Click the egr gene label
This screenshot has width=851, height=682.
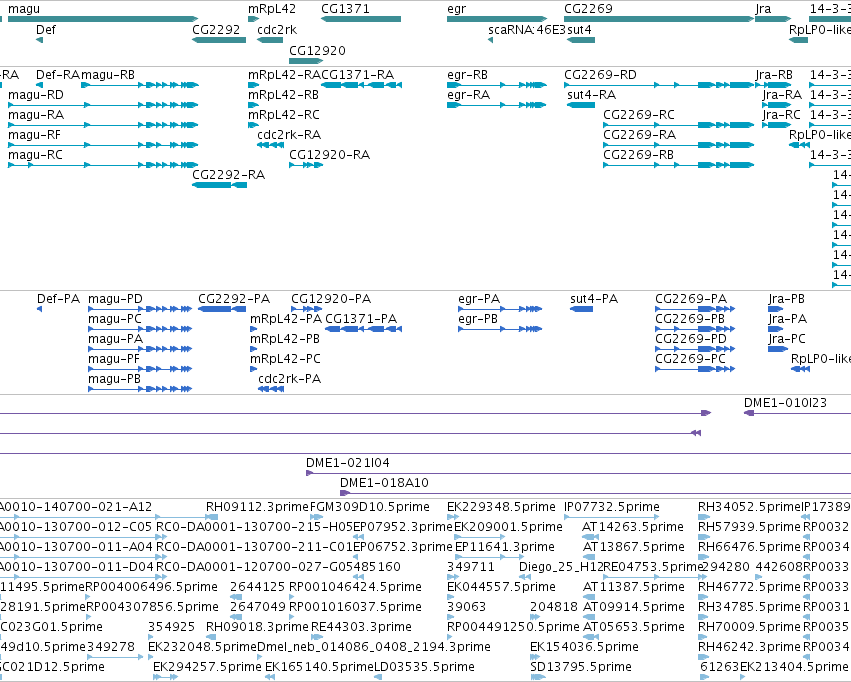click(456, 9)
